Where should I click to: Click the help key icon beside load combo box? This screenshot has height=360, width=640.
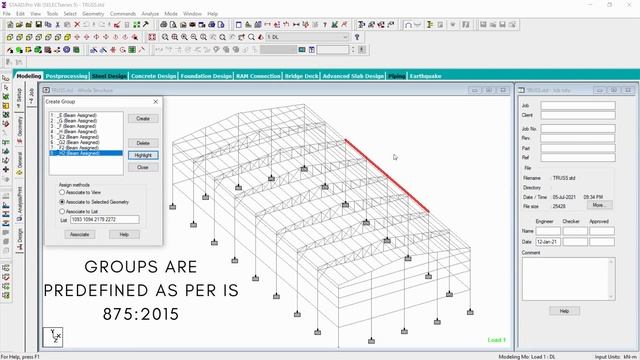pyautogui.click(x=357, y=37)
